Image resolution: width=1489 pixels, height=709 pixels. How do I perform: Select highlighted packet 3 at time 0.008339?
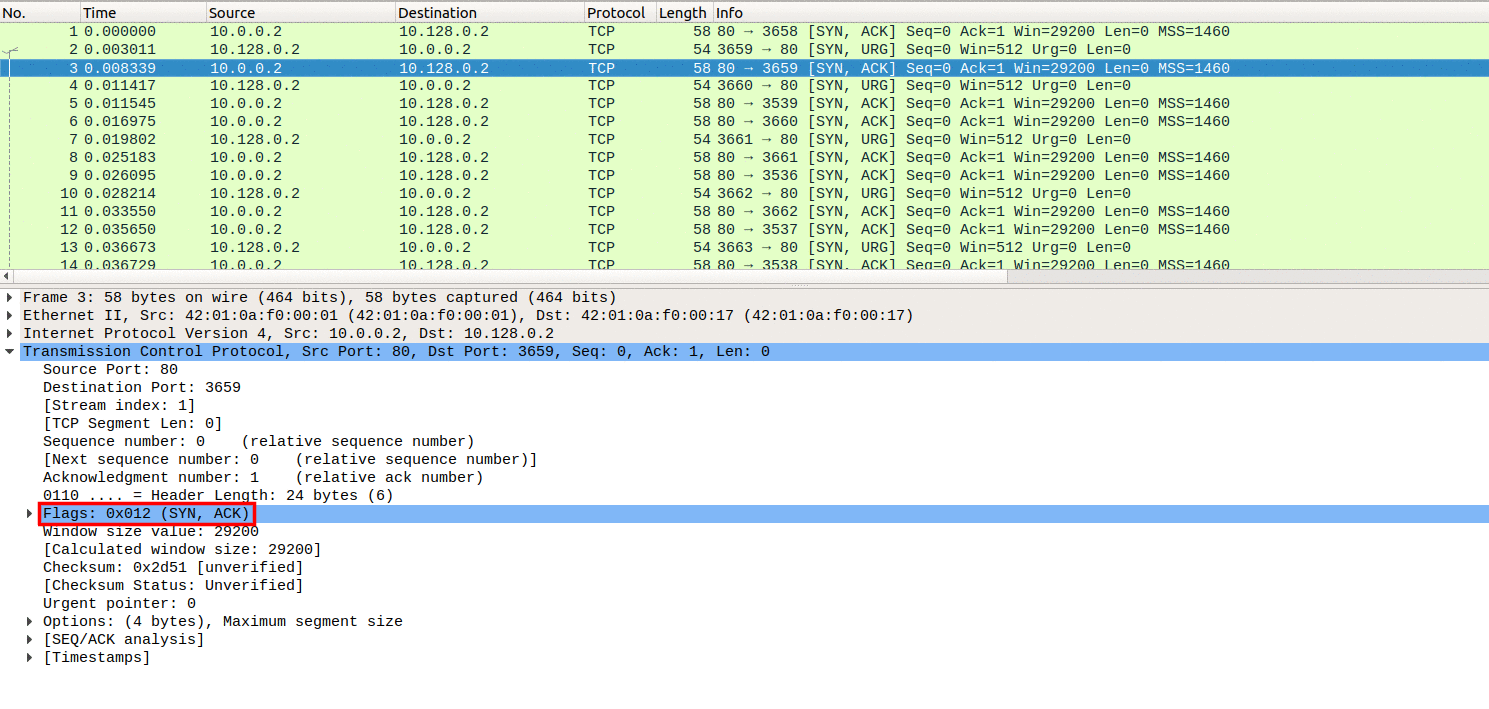pyautogui.click(x=744, y=68)
